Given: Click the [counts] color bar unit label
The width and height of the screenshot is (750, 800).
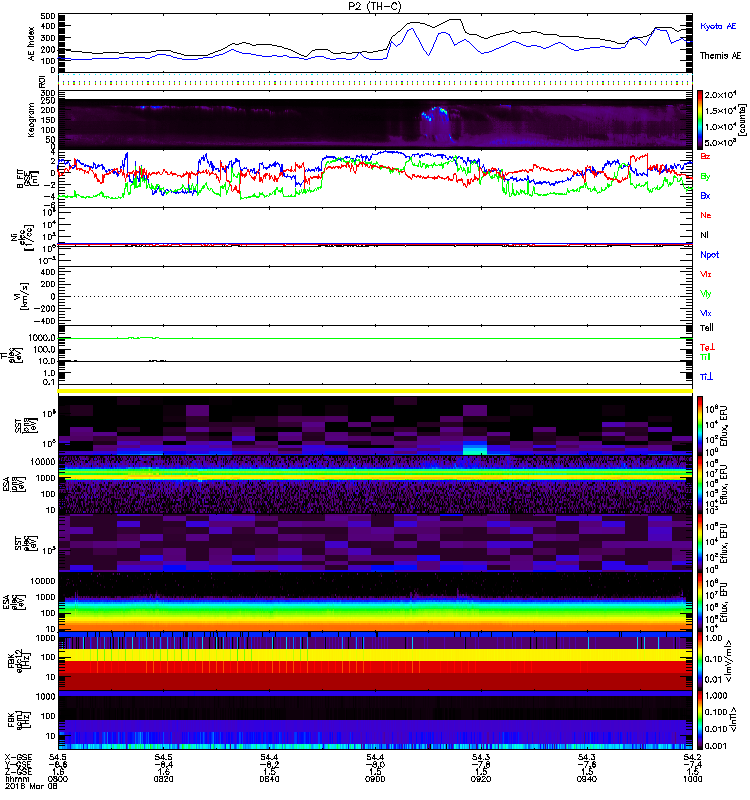Looking at the screenshot, I should coord(742,120).
